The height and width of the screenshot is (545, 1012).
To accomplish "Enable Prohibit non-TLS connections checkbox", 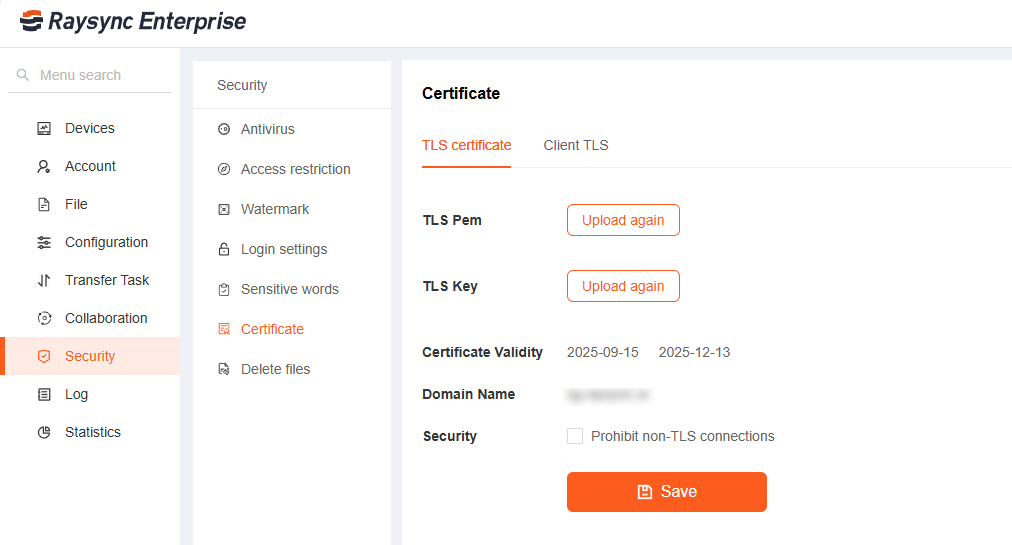I will [575, 436].
